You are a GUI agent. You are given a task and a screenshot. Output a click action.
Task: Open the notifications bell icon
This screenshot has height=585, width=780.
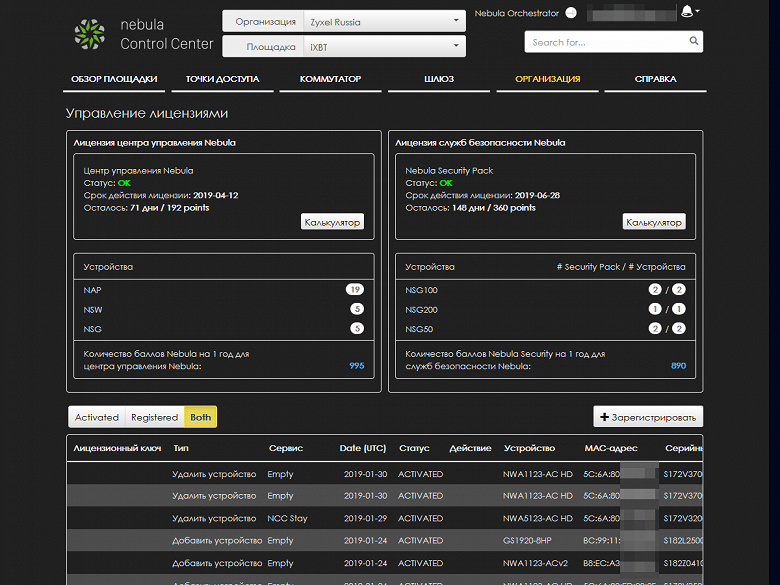(686, 12)
